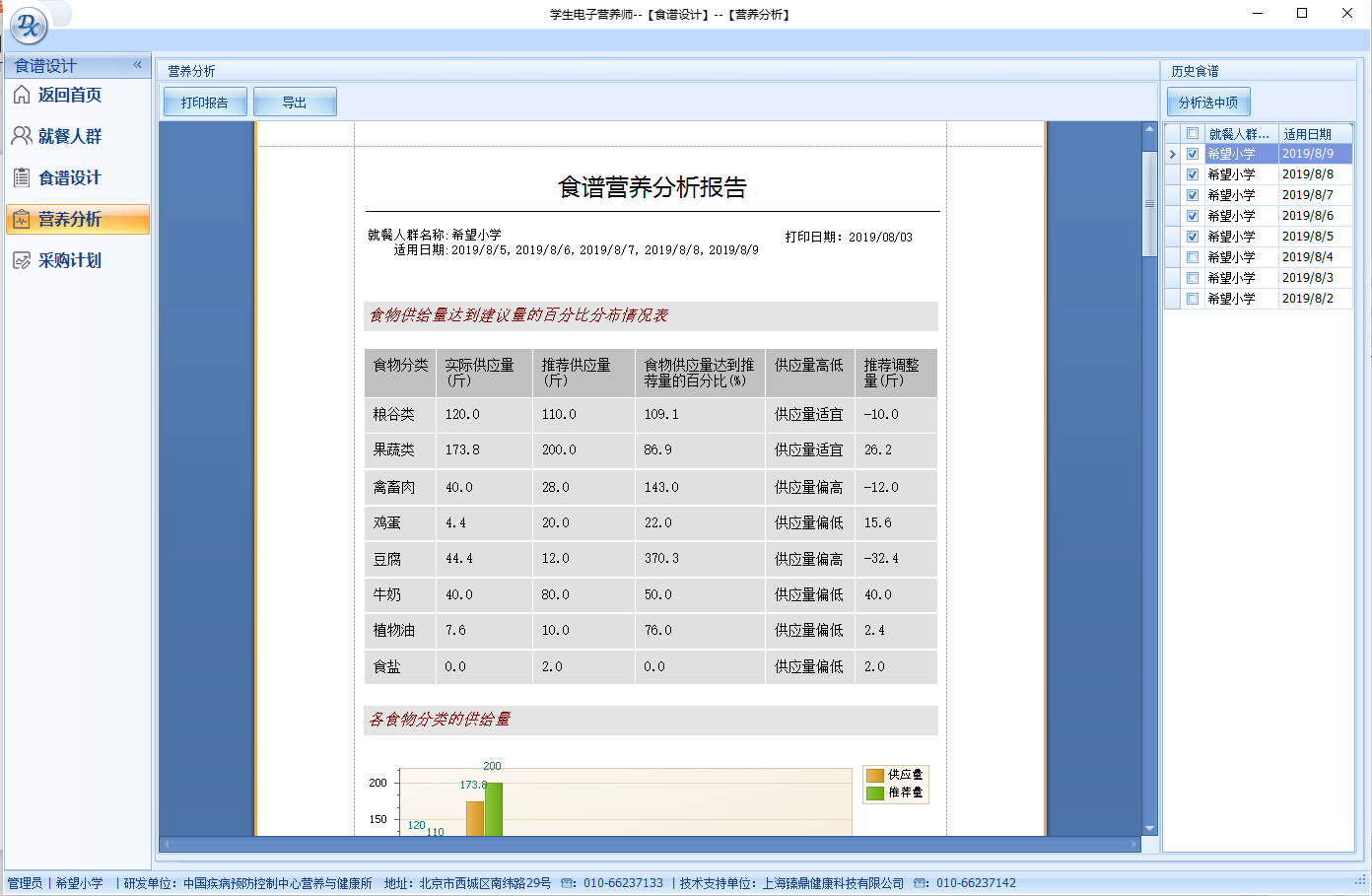Screen dimensions: 1372x896
Task: Click the report vertical scrollbar down arrow
Action: click(x=1149, y=828)
